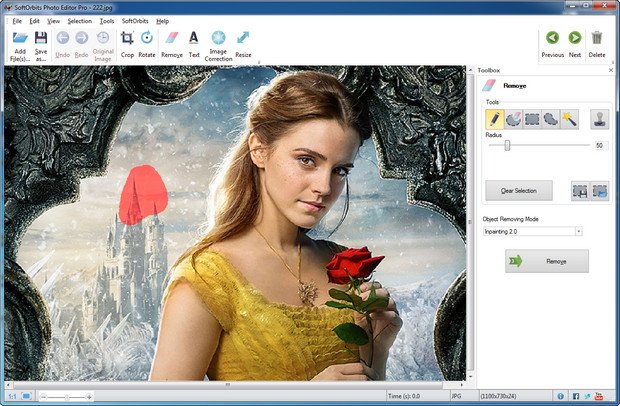This screenshot has height=406, width=620.
Task: Click the vertical scrollbar down arrow
Action: click(471, 377)
